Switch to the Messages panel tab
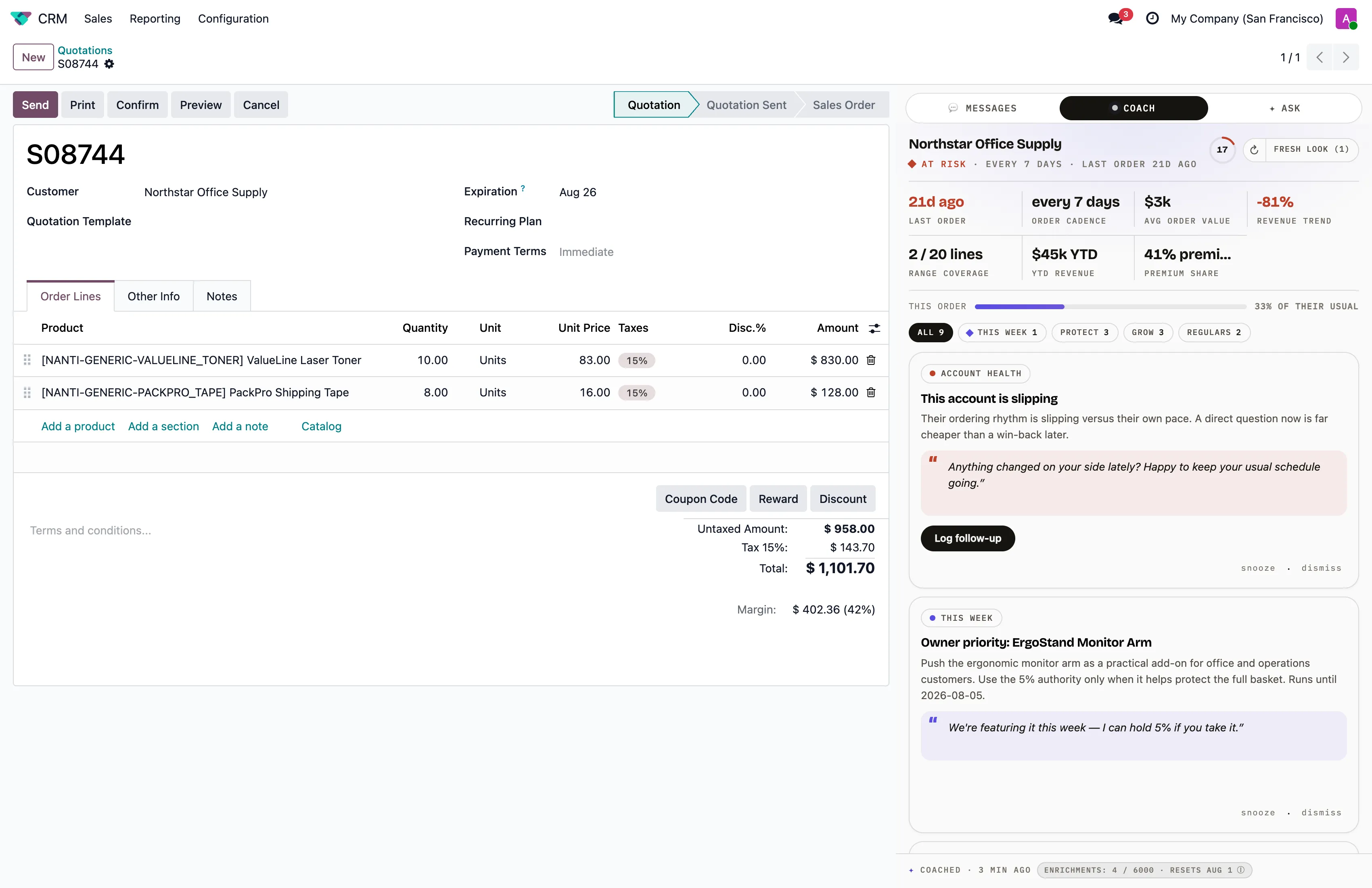This screenshot has width=1372, height=888. pos(983,108)
